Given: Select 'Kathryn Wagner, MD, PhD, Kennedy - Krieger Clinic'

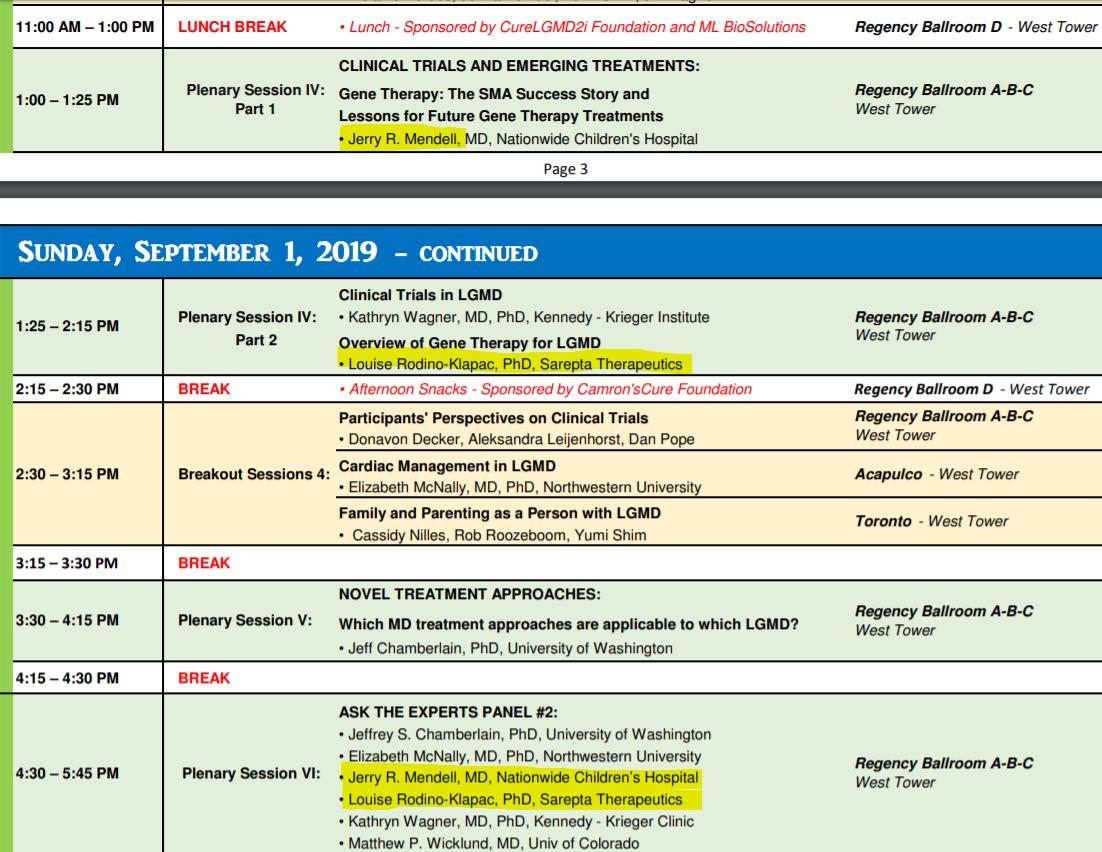Looking at the screenshot, I should coord(517,822).
